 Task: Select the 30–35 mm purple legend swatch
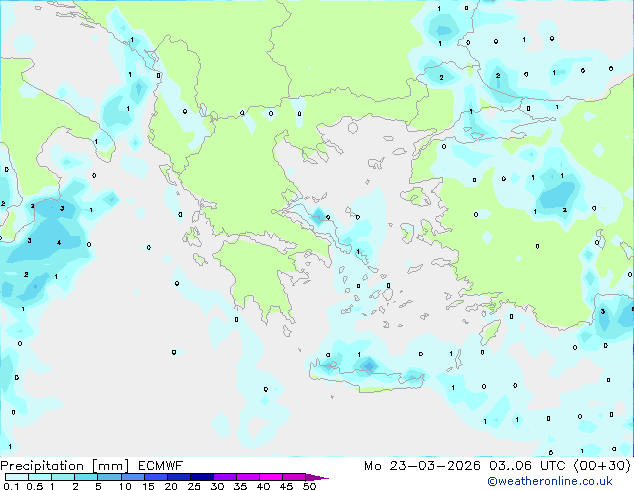224,477
